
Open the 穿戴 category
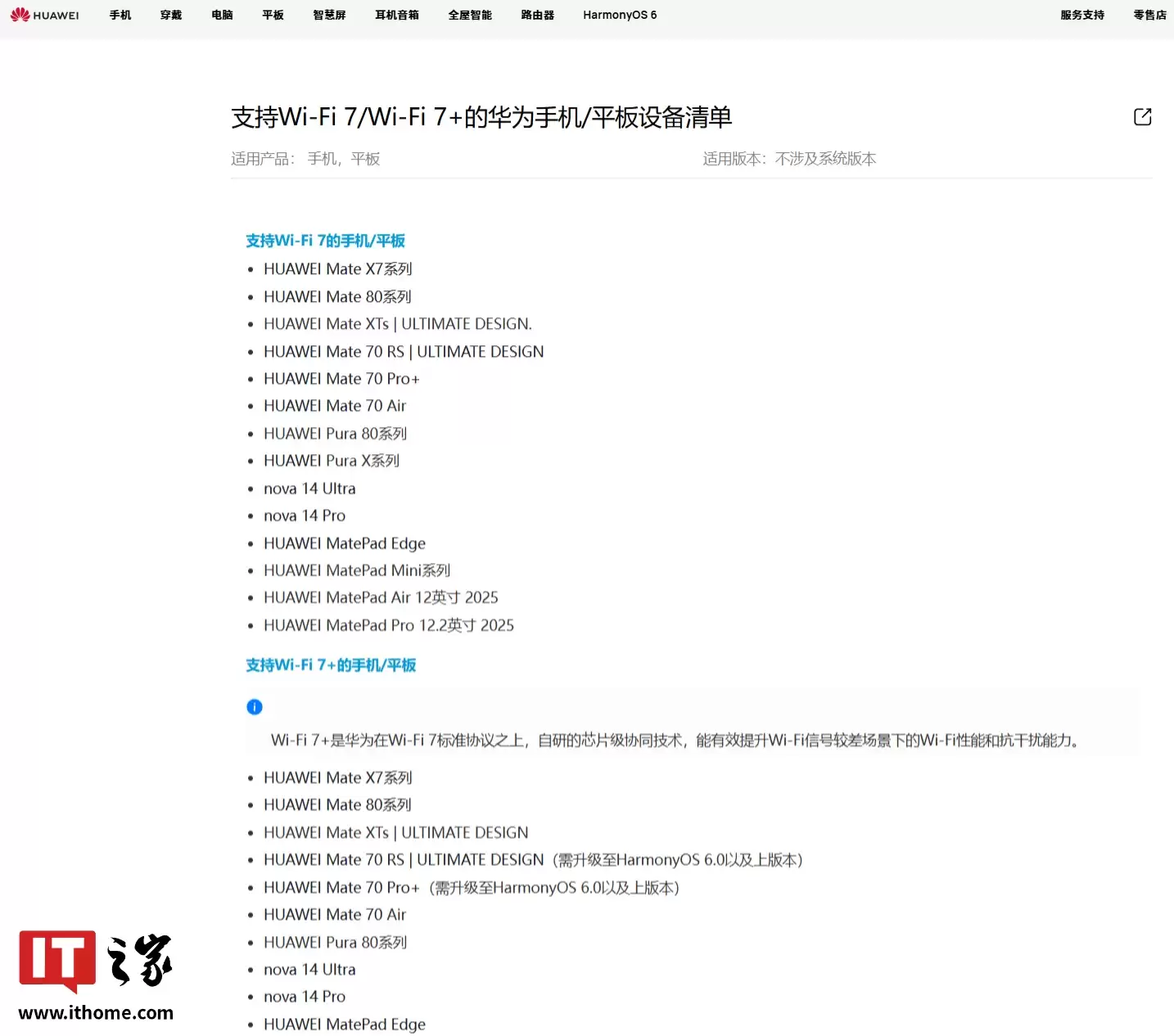point(170,15)
